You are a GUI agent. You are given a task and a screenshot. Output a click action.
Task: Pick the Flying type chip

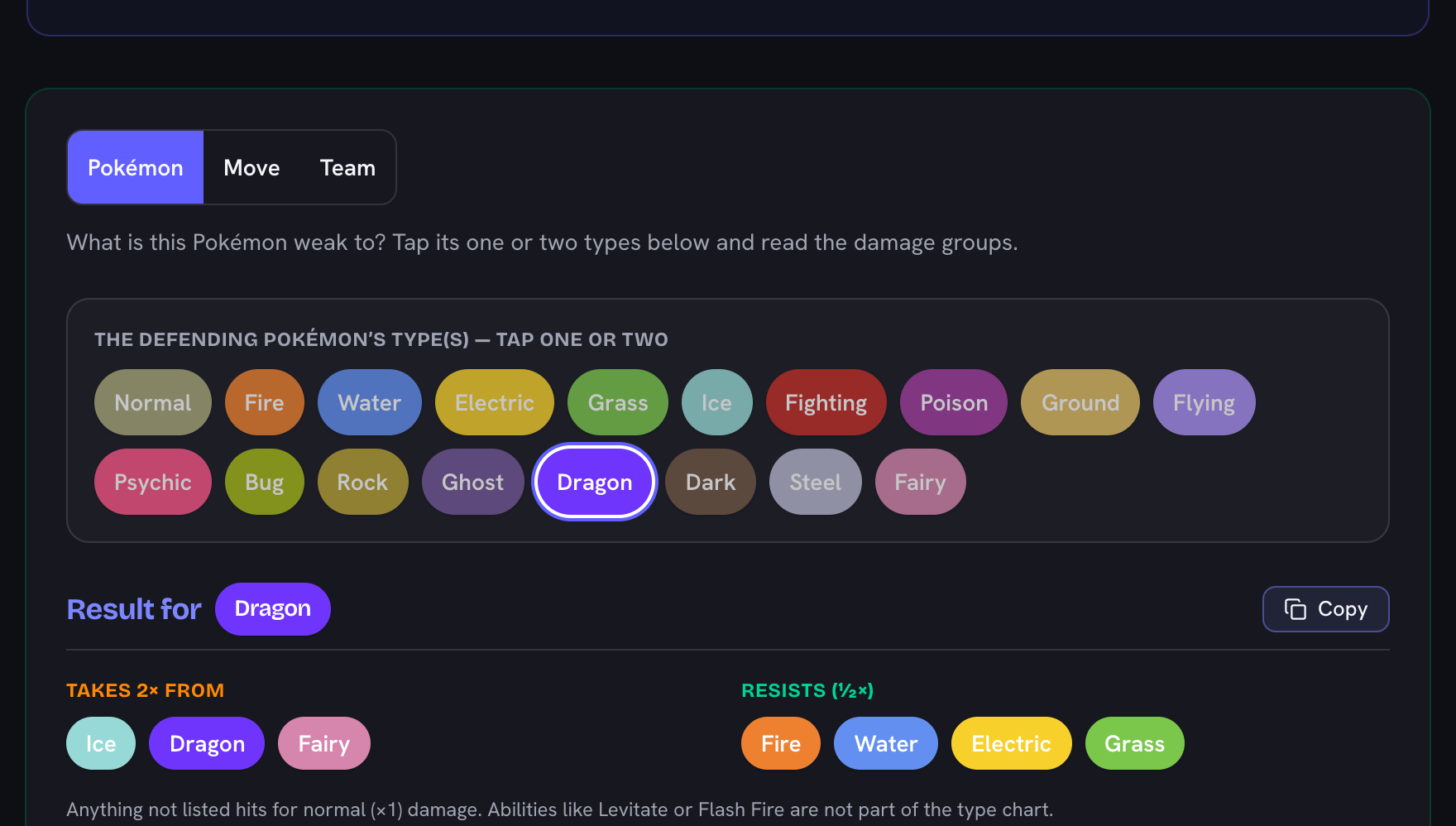[1205, 402]
